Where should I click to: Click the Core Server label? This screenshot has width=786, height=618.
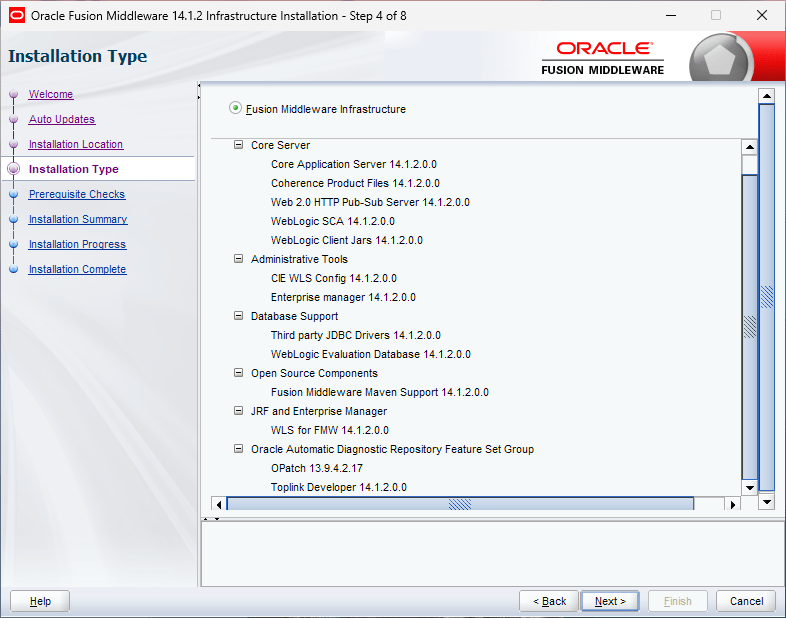(x=280, y=145)
